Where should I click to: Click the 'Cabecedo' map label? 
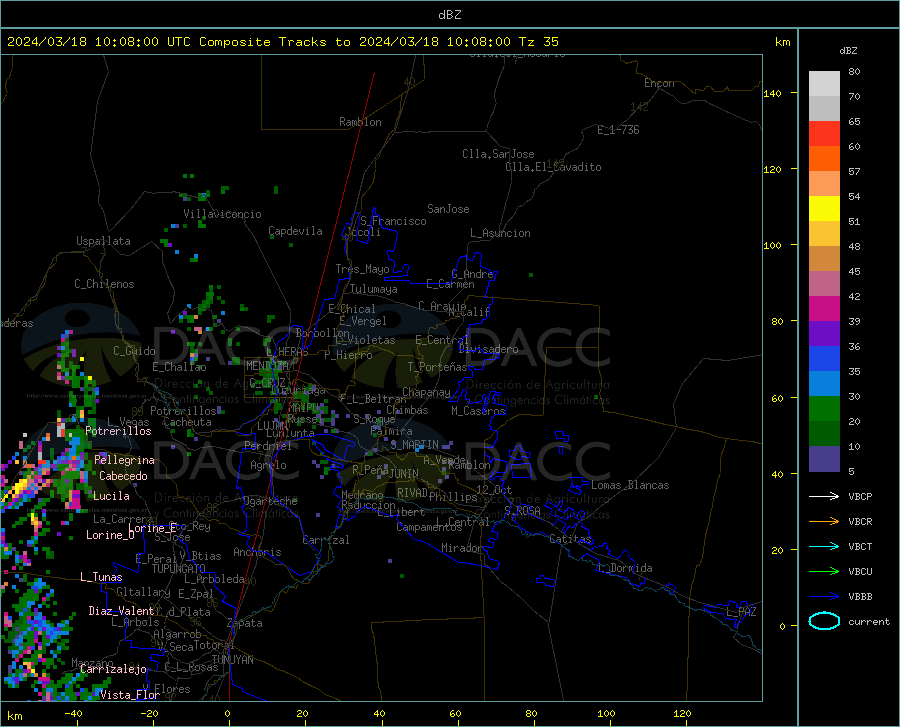(123, 476)
